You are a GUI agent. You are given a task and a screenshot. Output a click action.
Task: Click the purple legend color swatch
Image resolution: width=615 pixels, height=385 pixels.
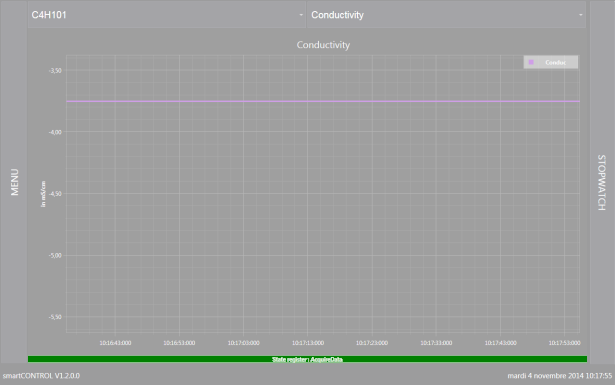(531, 62)
